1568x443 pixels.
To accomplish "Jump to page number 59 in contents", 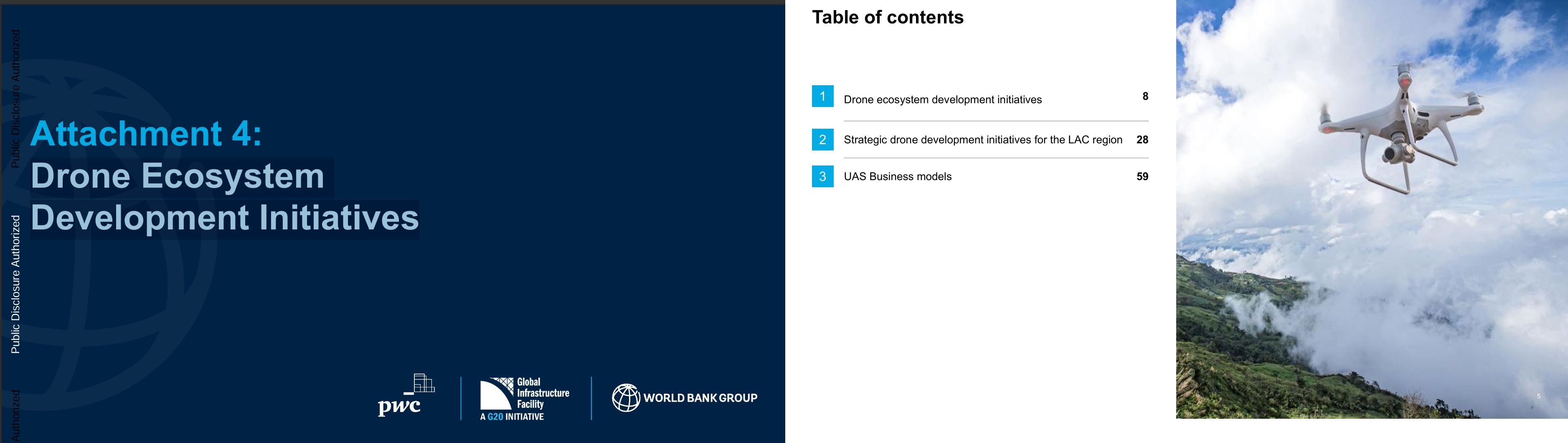I will (1142, 177).
